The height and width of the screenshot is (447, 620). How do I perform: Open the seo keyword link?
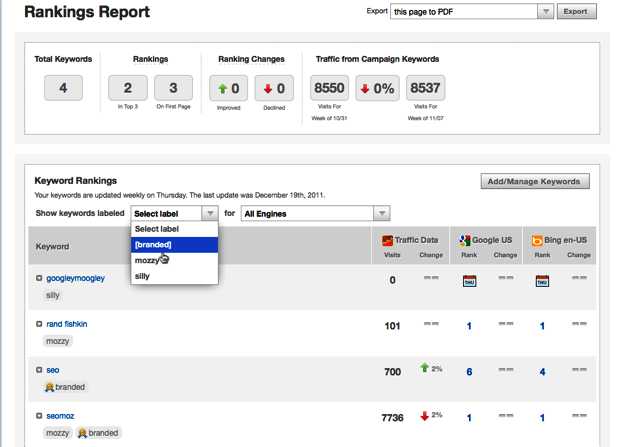coord(53,370)
